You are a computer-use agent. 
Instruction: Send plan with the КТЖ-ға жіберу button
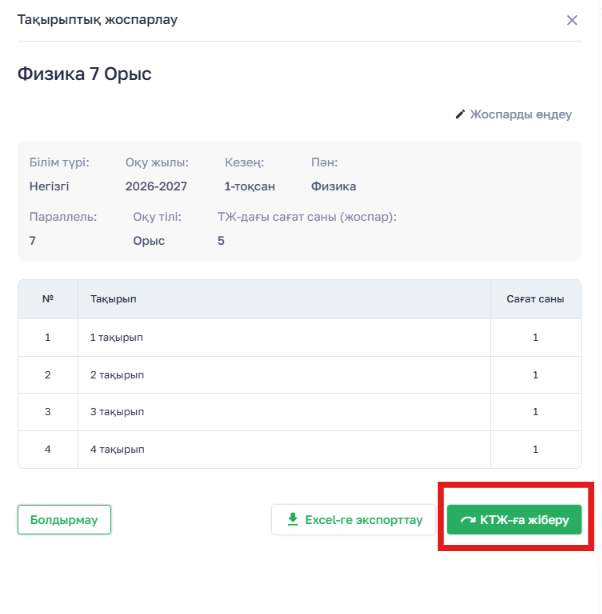click(x=514, y=520)
